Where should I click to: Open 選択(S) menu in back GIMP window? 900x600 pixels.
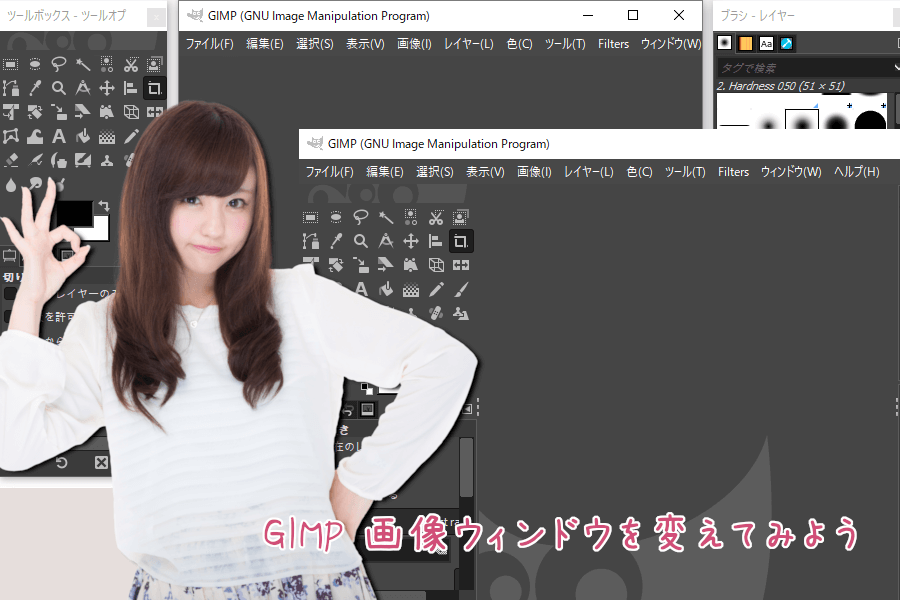pyautogui.click(x=315, y=44)
